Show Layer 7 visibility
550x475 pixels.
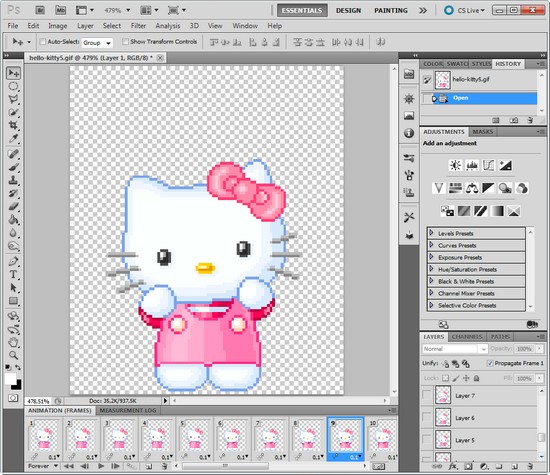(427, 395)
